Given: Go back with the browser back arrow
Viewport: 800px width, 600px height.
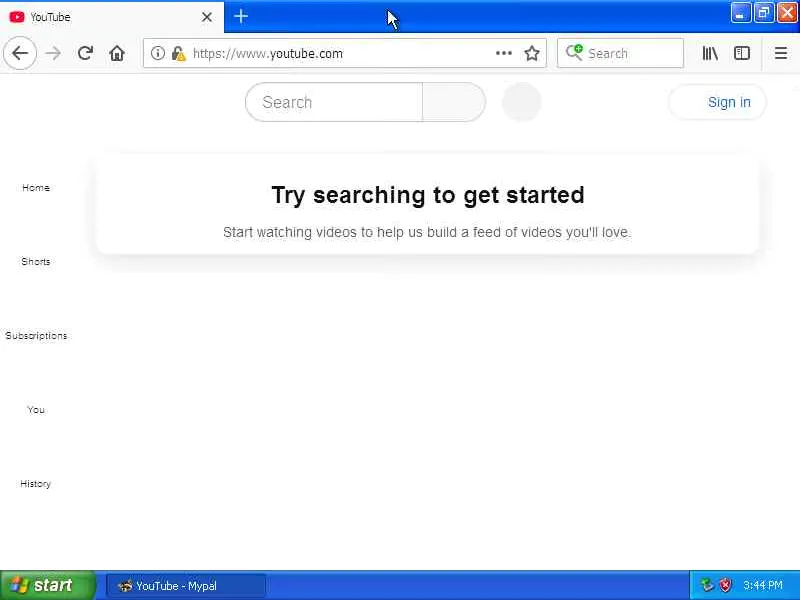Looking at the screenshot, I should (20, 53).
